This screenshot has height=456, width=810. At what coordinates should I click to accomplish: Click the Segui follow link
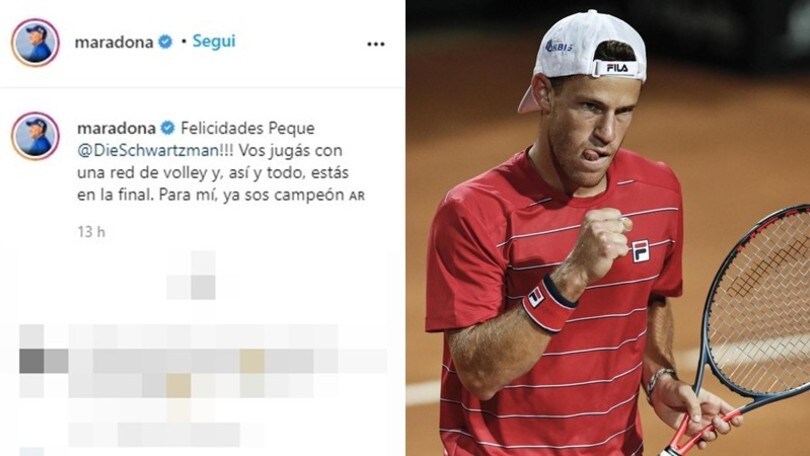(x=214, y=41)
